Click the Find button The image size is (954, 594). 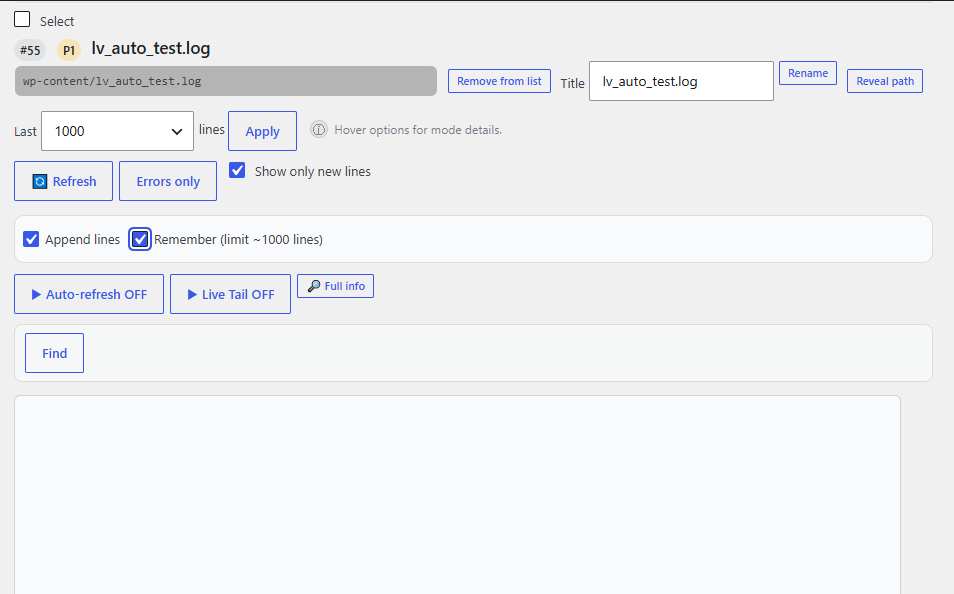click(54, 353)
